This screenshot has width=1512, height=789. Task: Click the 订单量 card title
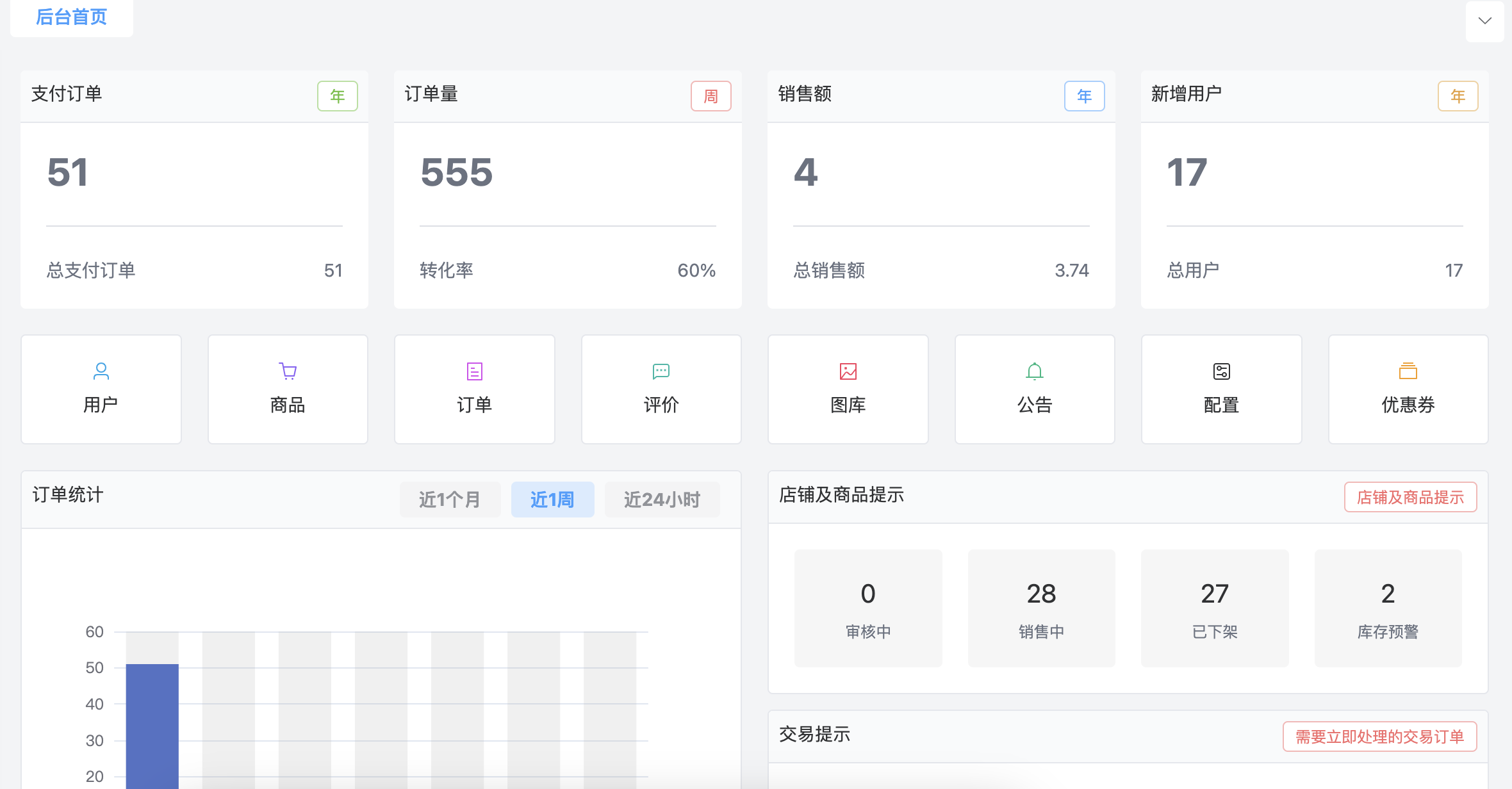point(431,94)
